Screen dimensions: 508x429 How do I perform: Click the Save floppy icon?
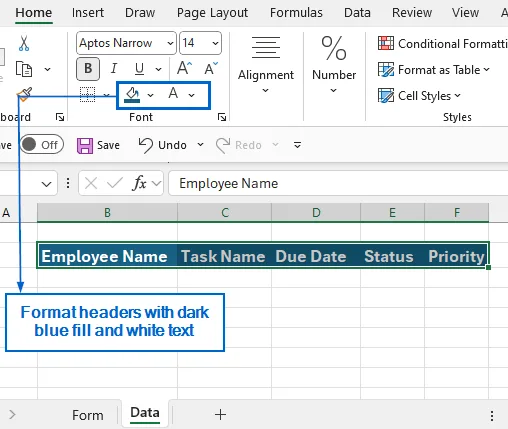[x=85, y=146]
